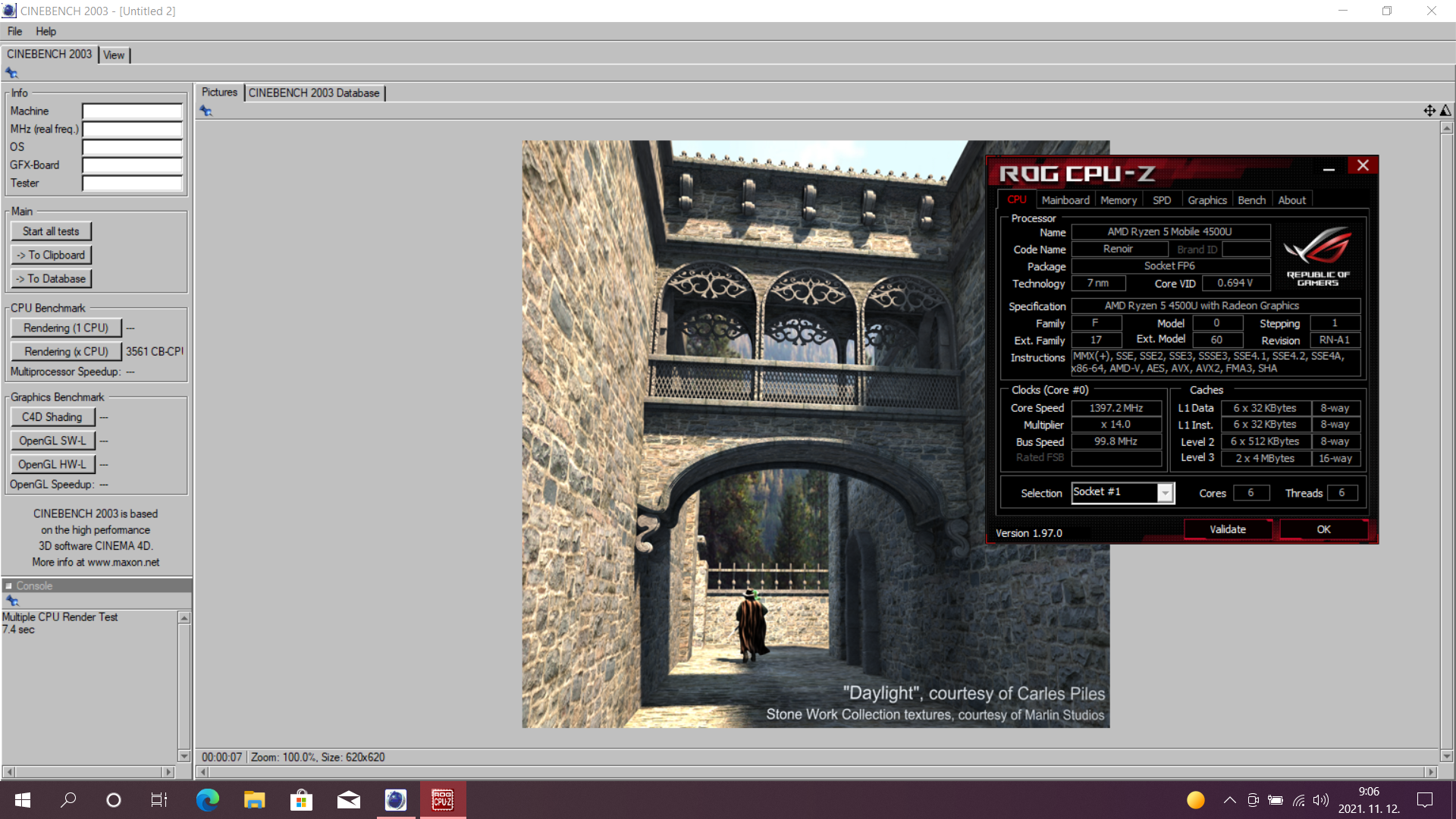The height and width of the screenshot is (819, 1456).
Task: Click the move/pan arrows icon in picture viewer
Action: coord(1429,111)
